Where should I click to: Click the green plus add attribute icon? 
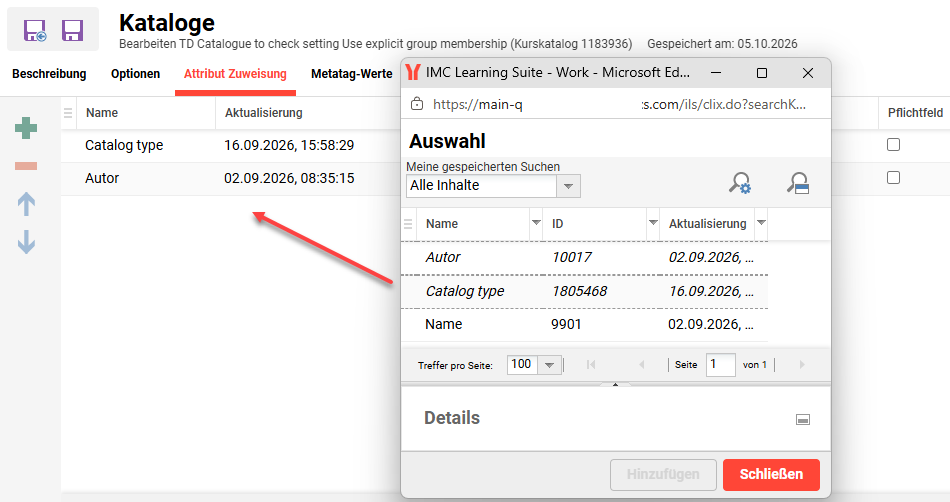(26, 128)
